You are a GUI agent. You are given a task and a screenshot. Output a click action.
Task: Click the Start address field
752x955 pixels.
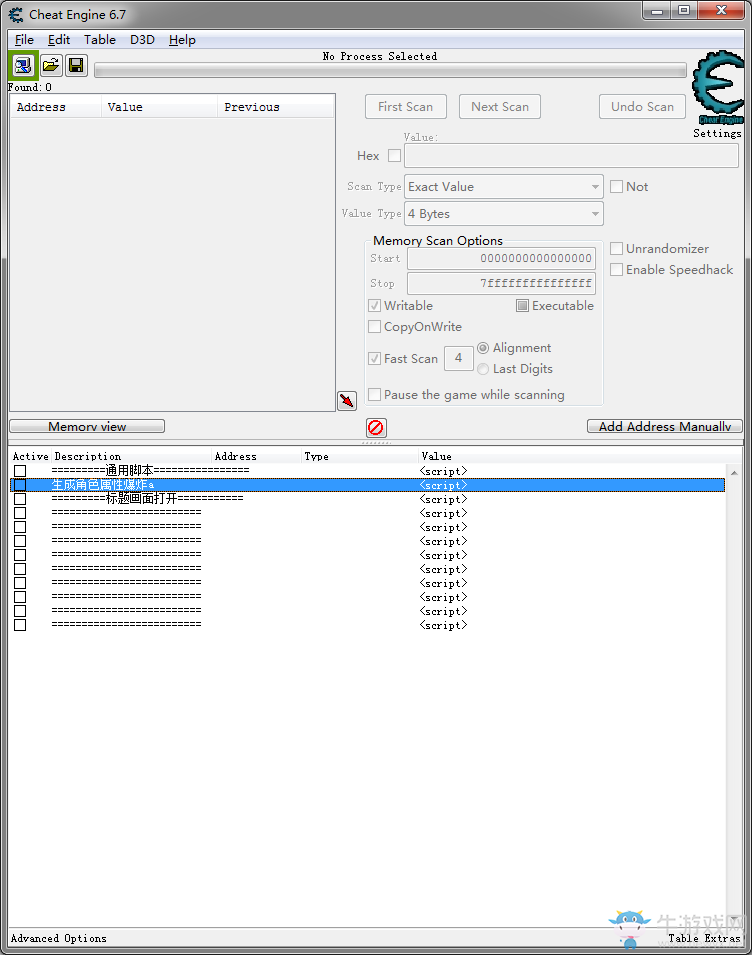click(501, 258)
